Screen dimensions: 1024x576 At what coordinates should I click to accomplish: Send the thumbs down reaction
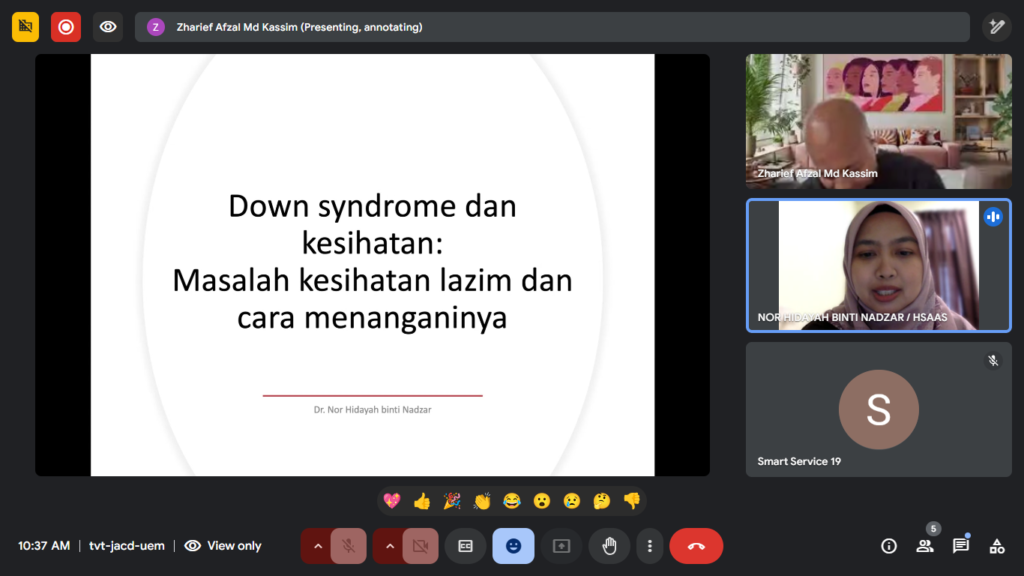(632, 501)
